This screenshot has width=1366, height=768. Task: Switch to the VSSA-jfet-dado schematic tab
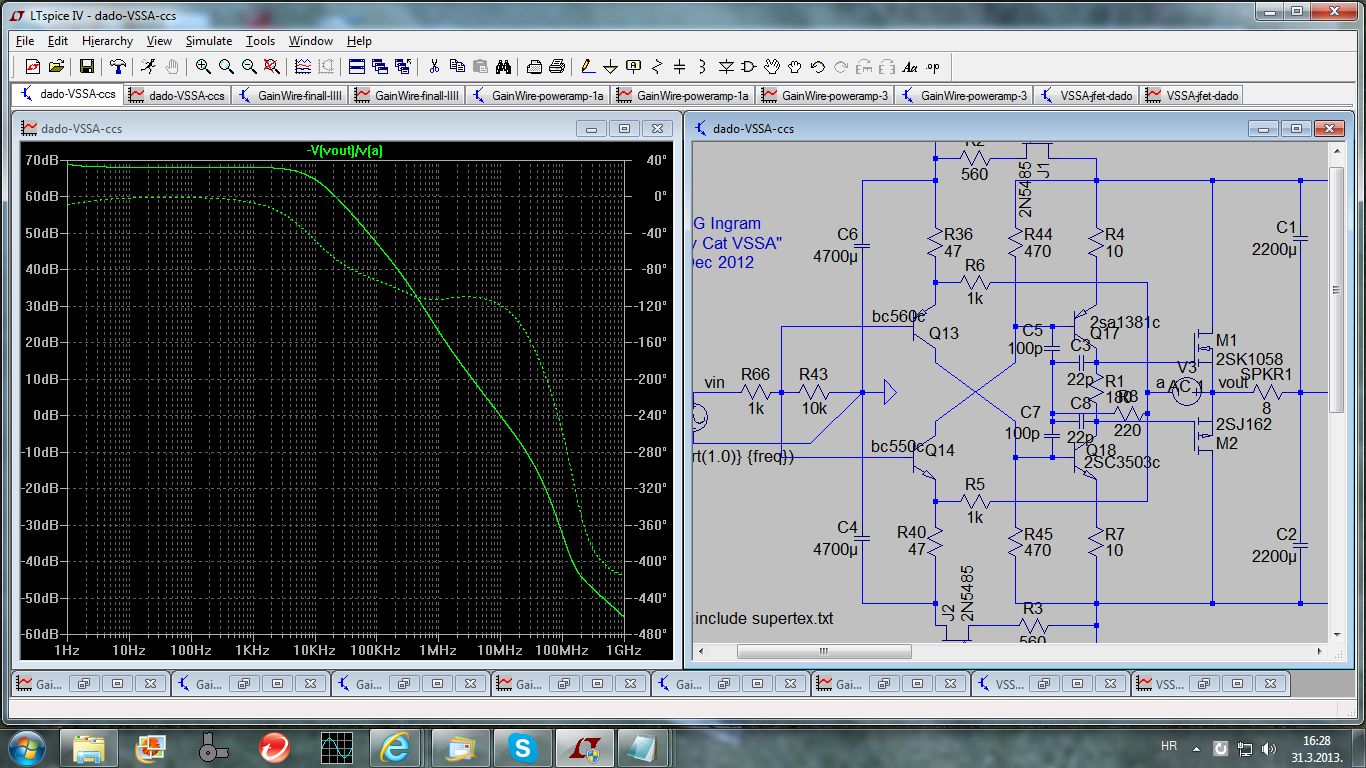tap(1085, 96)
